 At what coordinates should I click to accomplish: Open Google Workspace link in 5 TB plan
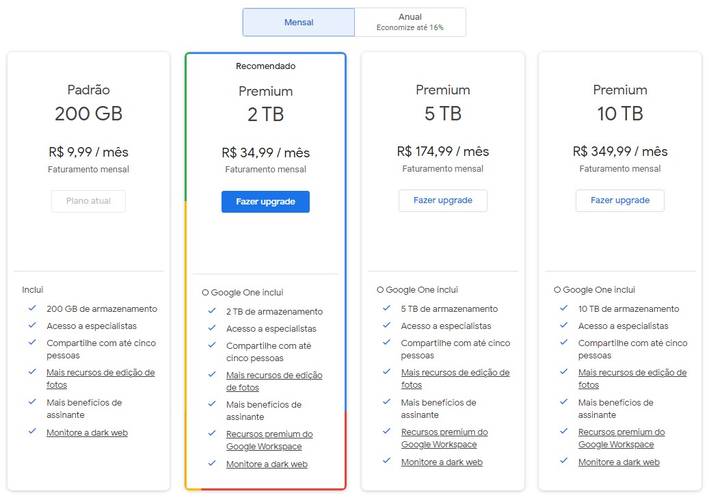point(444,438)
